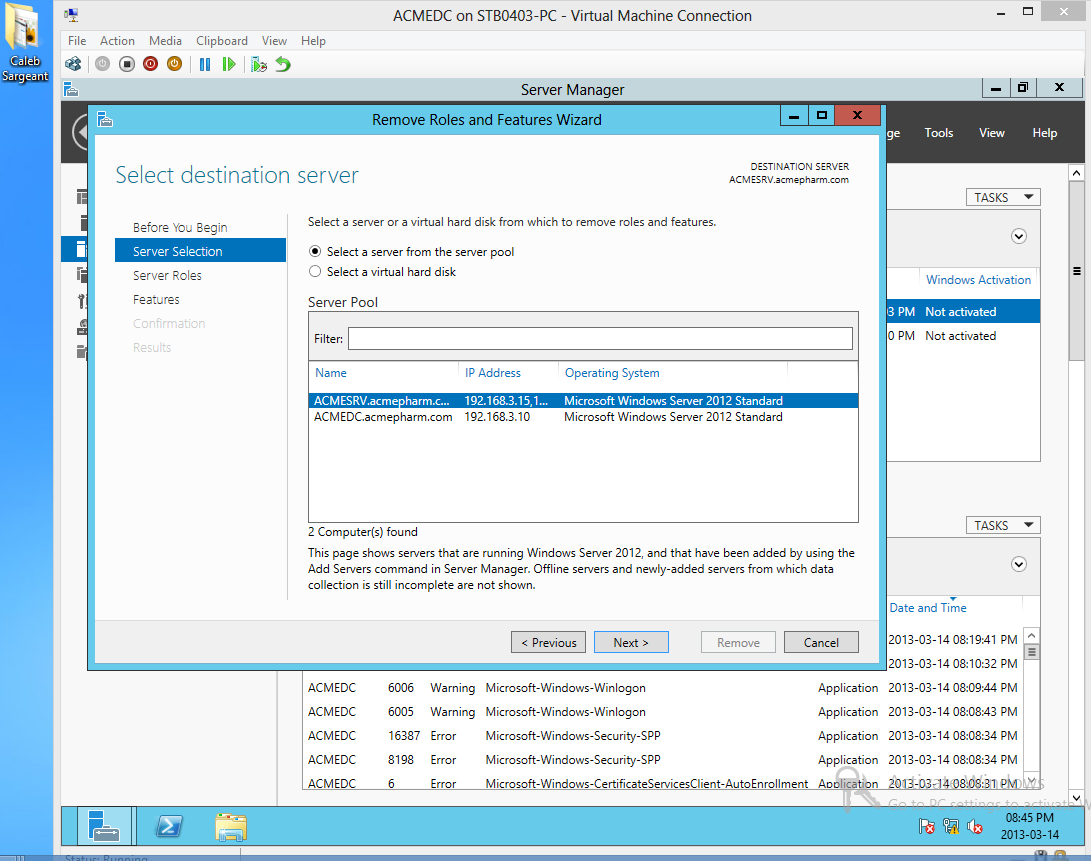The image size is (1091, 861).
Task: Click the Cancel button
Action: pos(821,642)
